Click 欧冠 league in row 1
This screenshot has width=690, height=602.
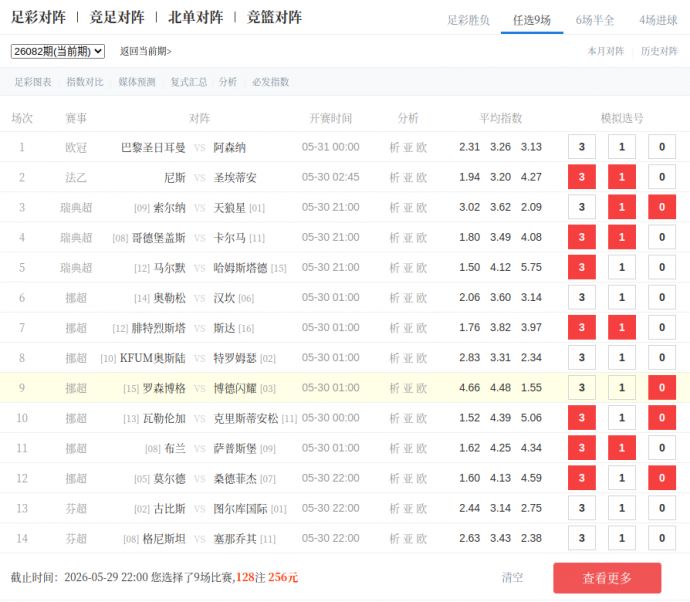click(x=76, y=147)
